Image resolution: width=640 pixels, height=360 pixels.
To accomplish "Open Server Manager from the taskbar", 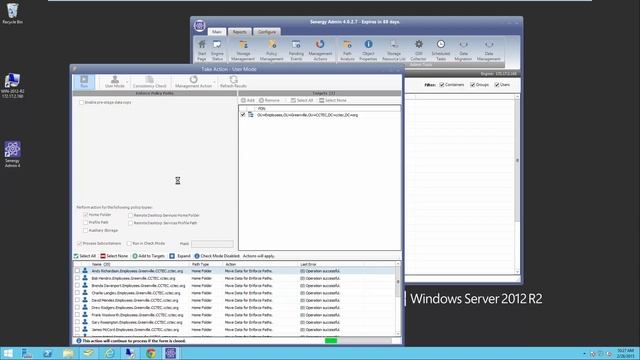I will click(27, 353).
